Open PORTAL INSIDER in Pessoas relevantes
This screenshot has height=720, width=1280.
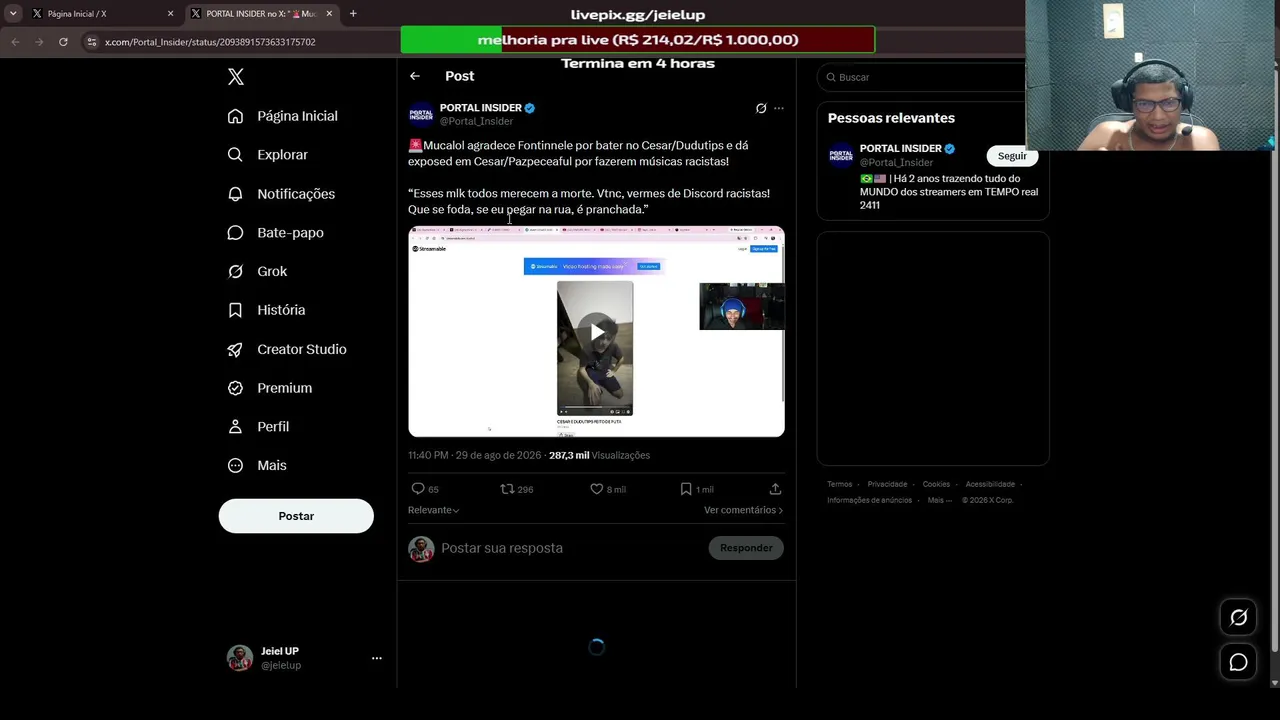coord(900,149)
